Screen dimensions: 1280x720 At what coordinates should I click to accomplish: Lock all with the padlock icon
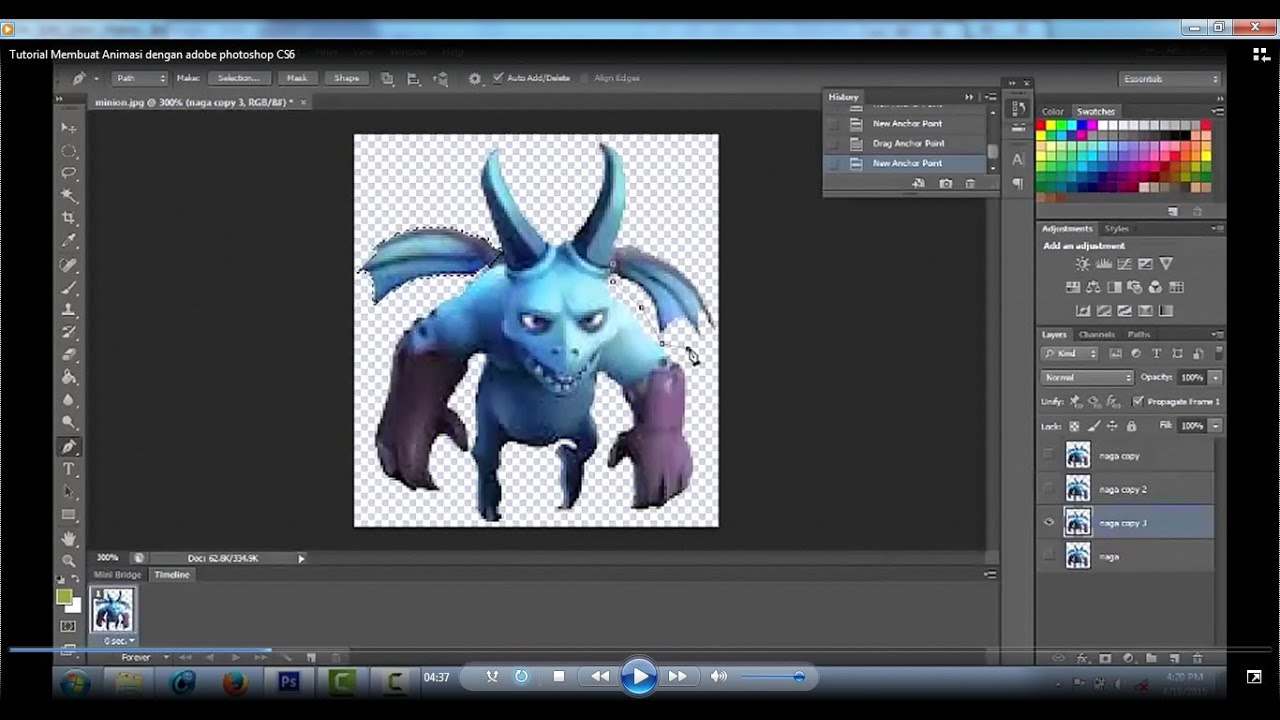(x=1131, y=426)
